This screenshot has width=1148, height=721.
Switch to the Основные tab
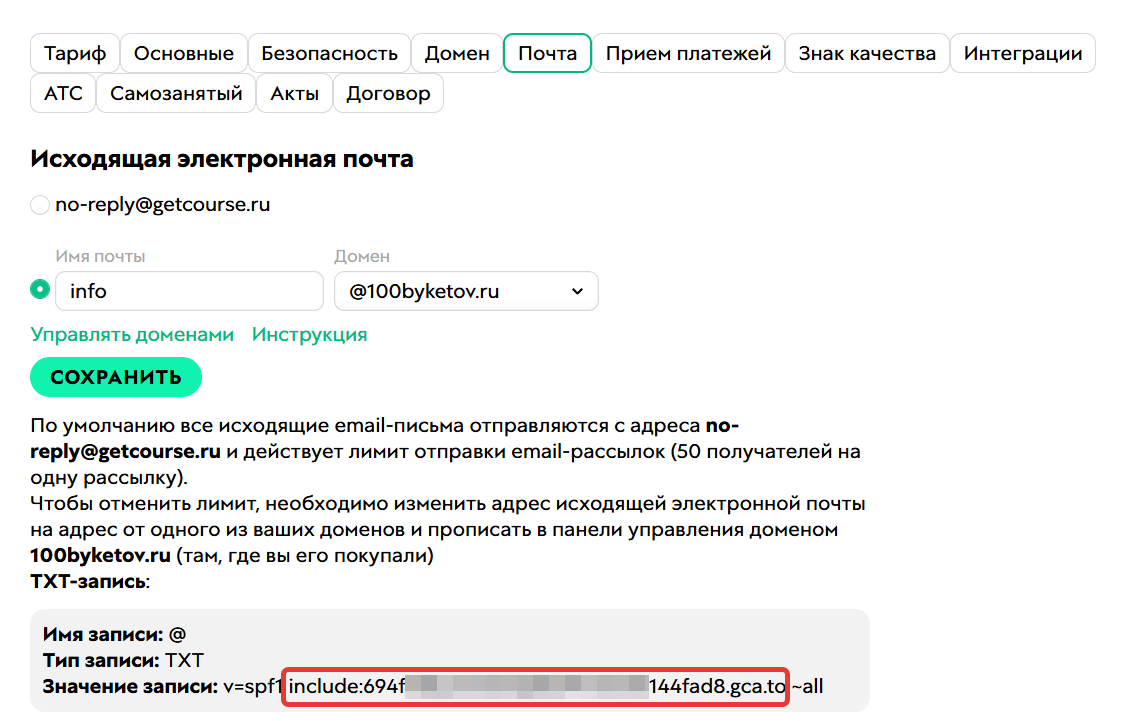184,53
